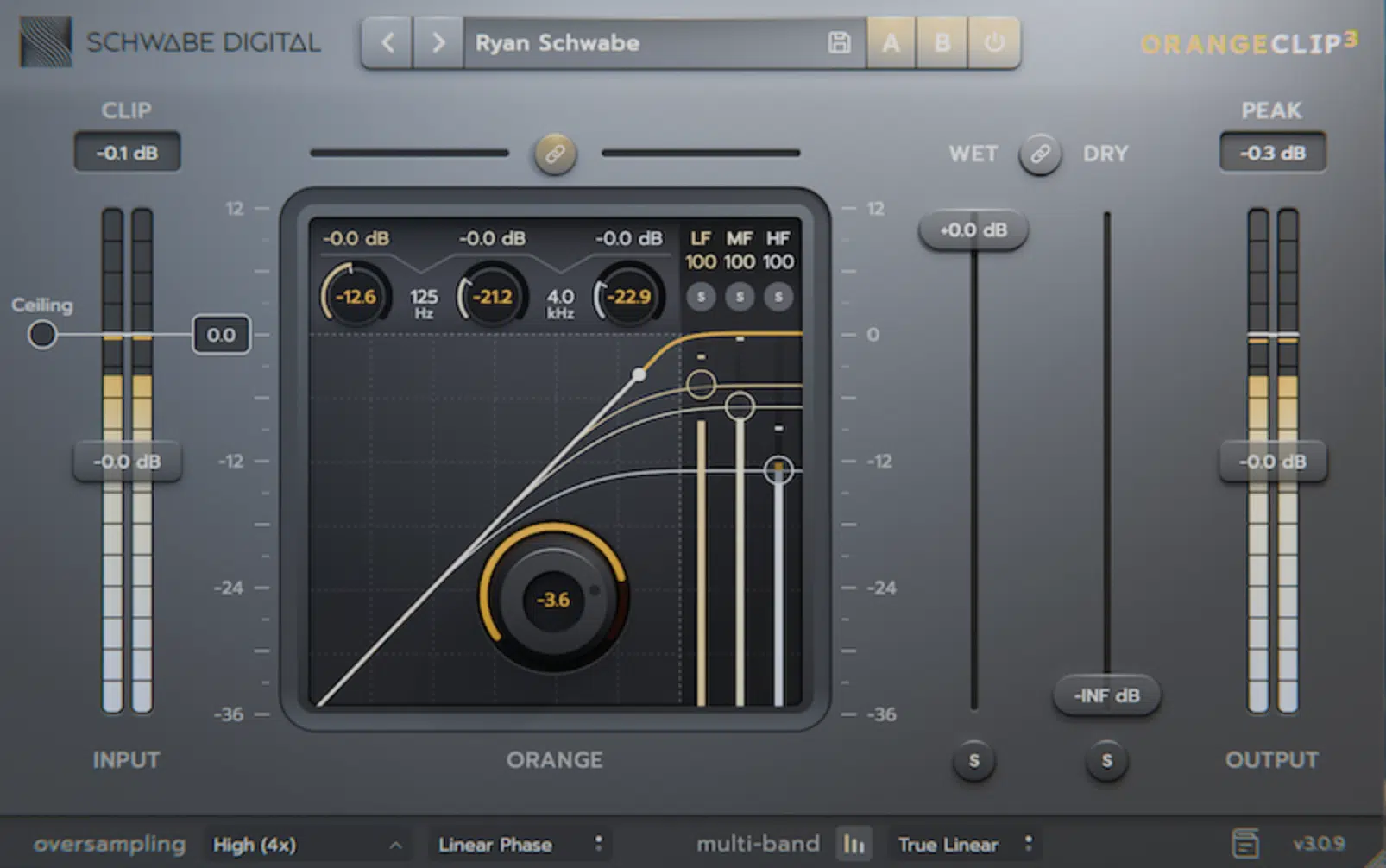
Task: Click the output gain -0.0 dB fader handle
Action: tap(1273, 462)
